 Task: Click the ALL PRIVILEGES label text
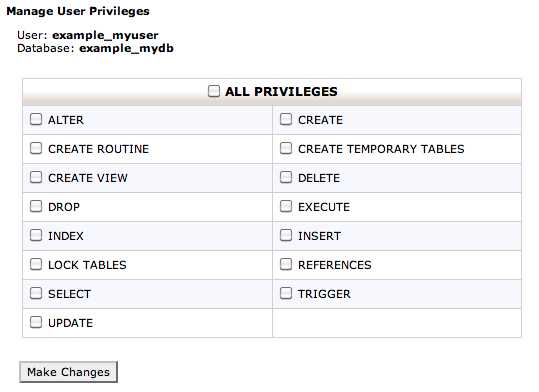[281, 91]
